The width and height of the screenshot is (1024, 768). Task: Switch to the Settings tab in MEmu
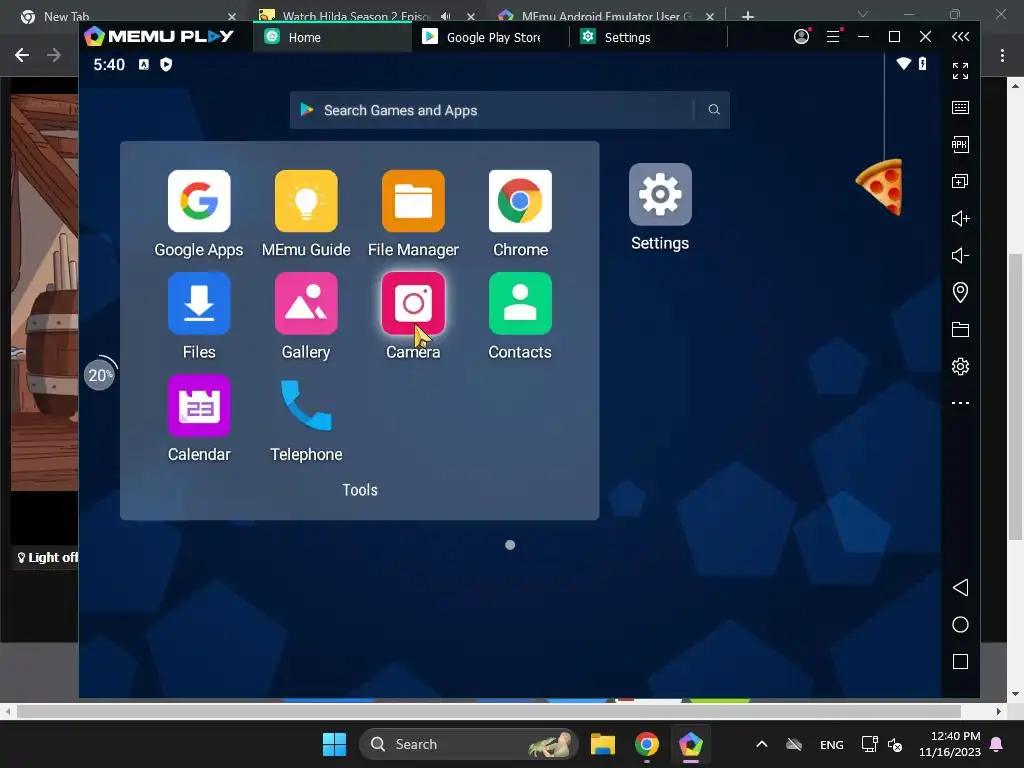point(648,37)
